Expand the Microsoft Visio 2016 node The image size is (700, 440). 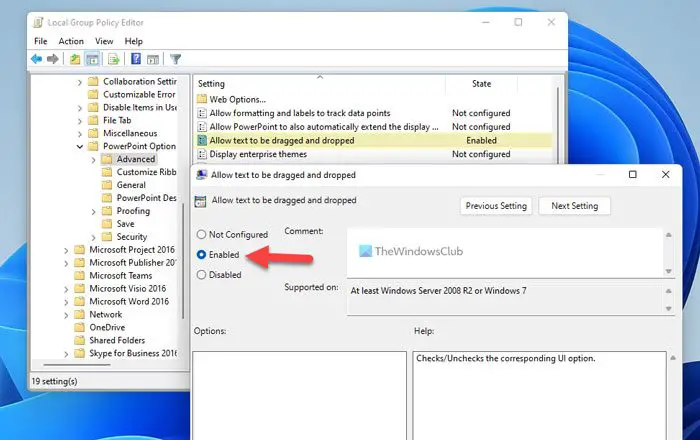click(66, 289)
